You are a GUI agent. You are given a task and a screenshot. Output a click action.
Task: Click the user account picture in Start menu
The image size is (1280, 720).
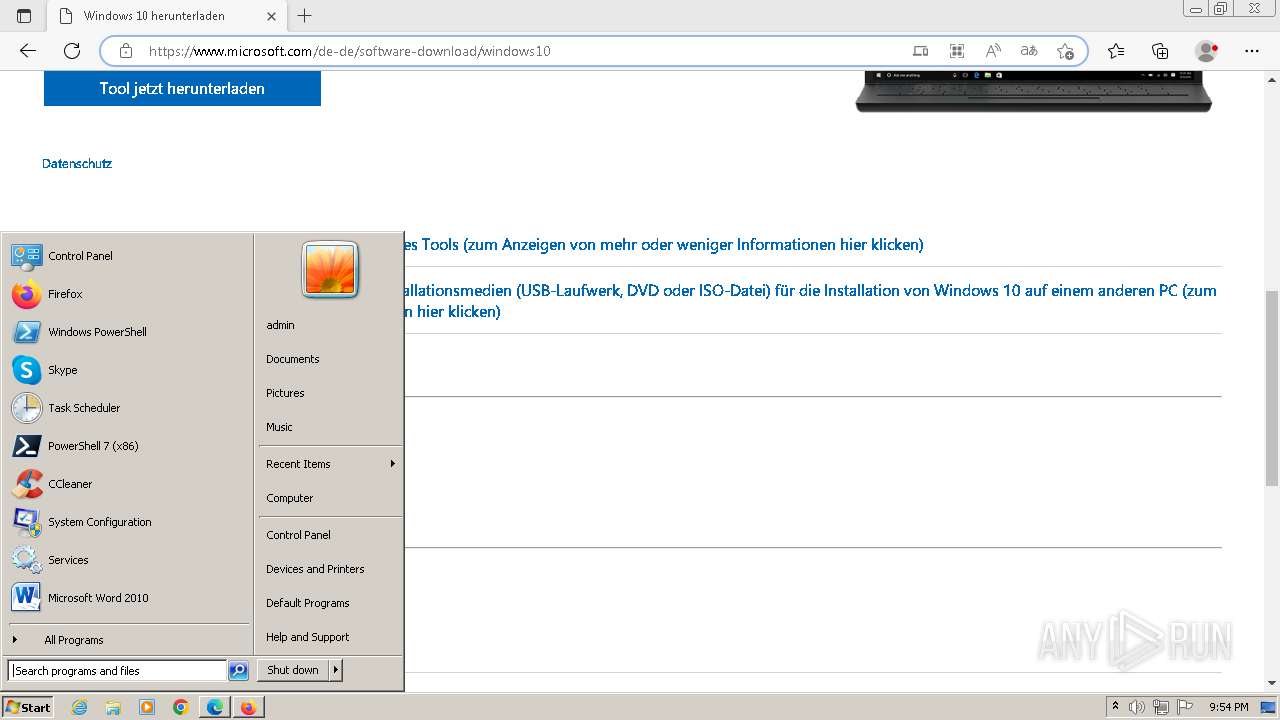(x=330, y=270)
